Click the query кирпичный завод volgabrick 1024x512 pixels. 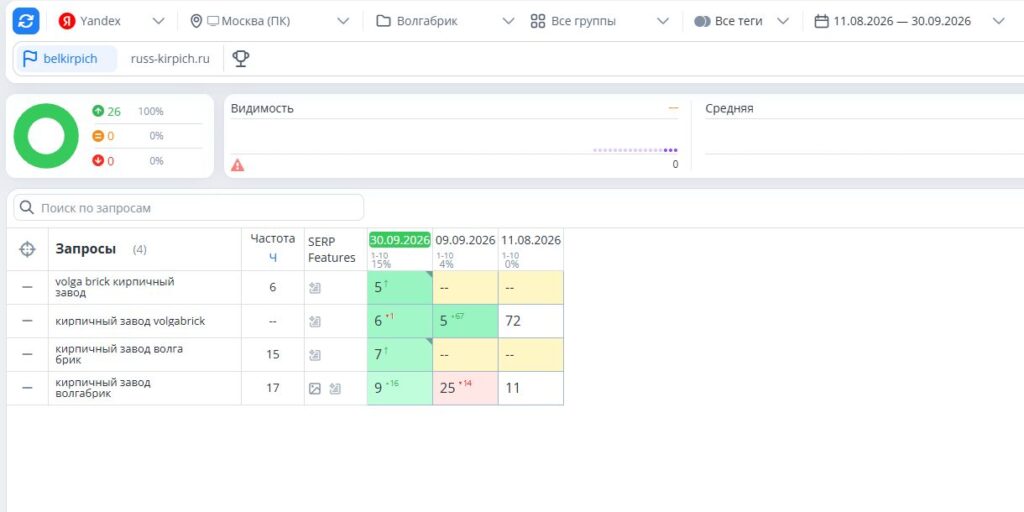(130, 321)
